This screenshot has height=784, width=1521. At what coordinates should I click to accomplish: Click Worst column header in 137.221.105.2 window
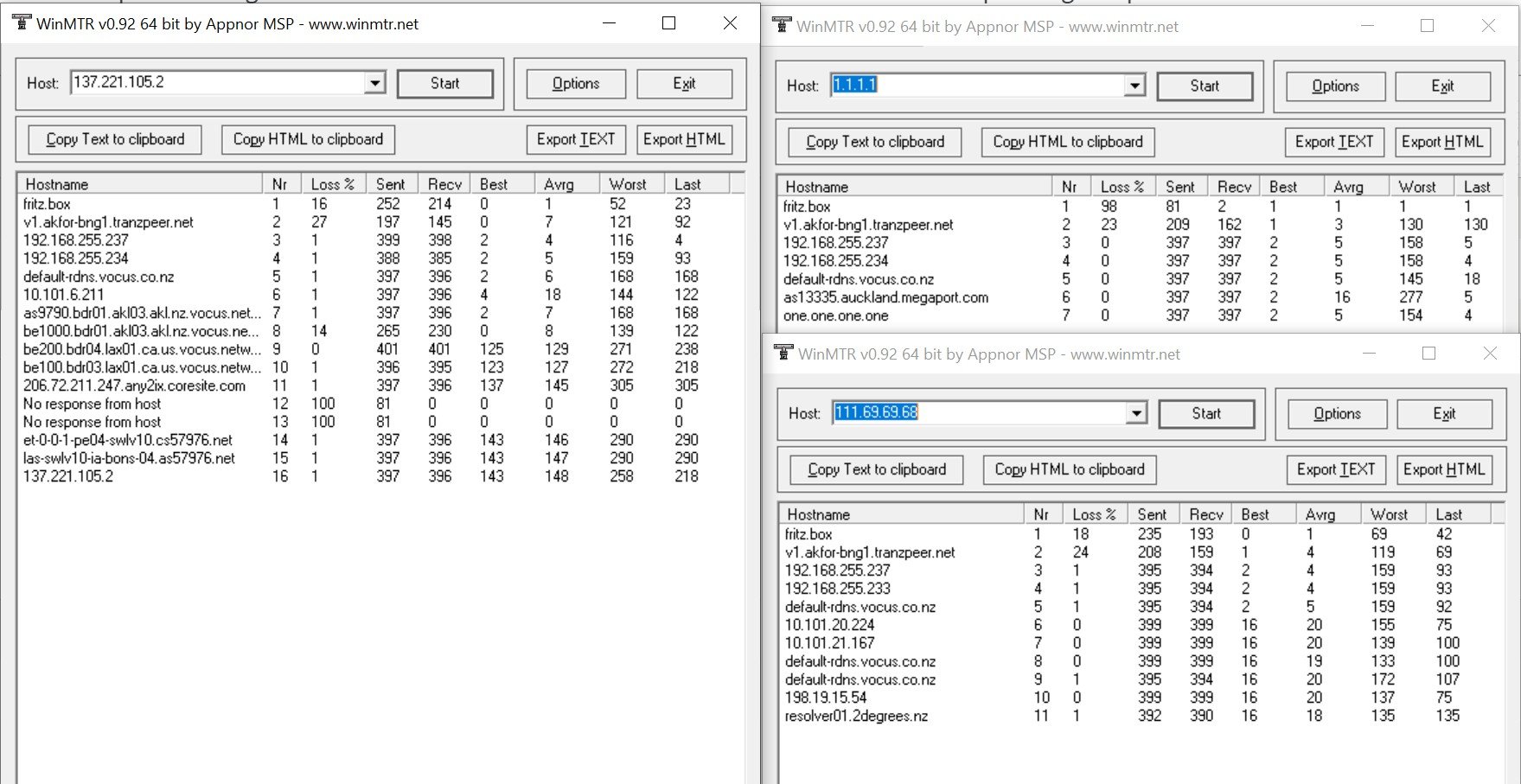pyautogui.click(x=632, y=184)
